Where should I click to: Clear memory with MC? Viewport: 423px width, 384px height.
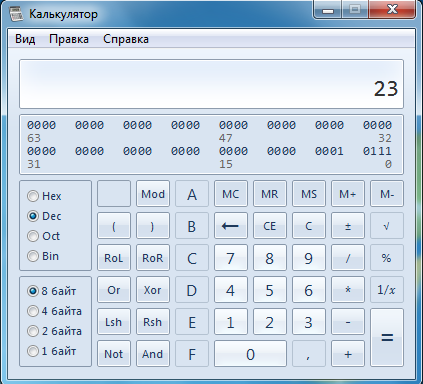(231, 194)
